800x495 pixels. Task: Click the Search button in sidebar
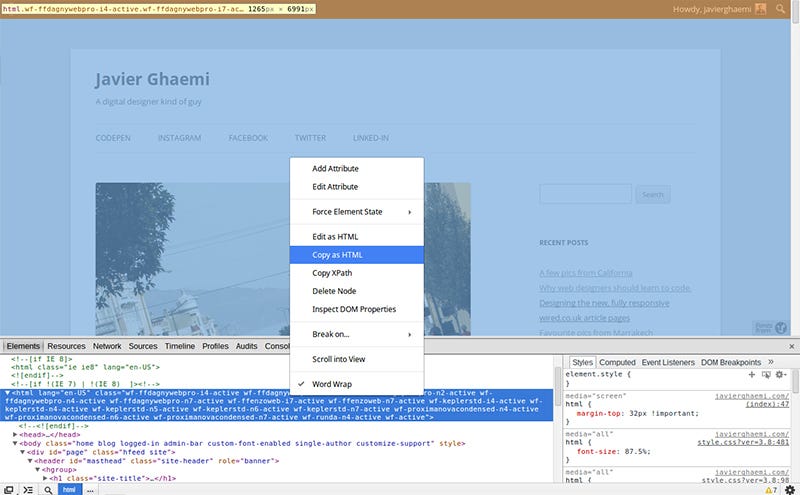click(653, 194)
